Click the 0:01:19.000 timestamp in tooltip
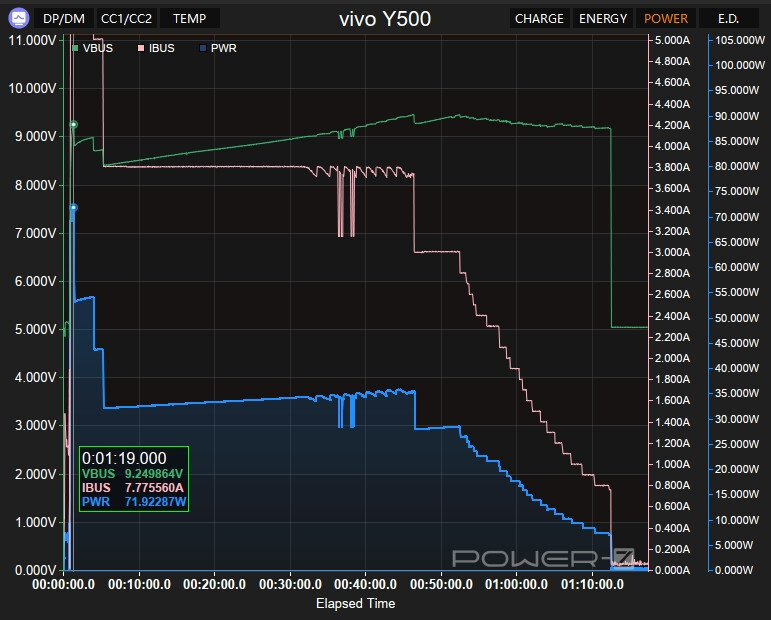This screenshot has height=620, width=771. coord(124,458)
